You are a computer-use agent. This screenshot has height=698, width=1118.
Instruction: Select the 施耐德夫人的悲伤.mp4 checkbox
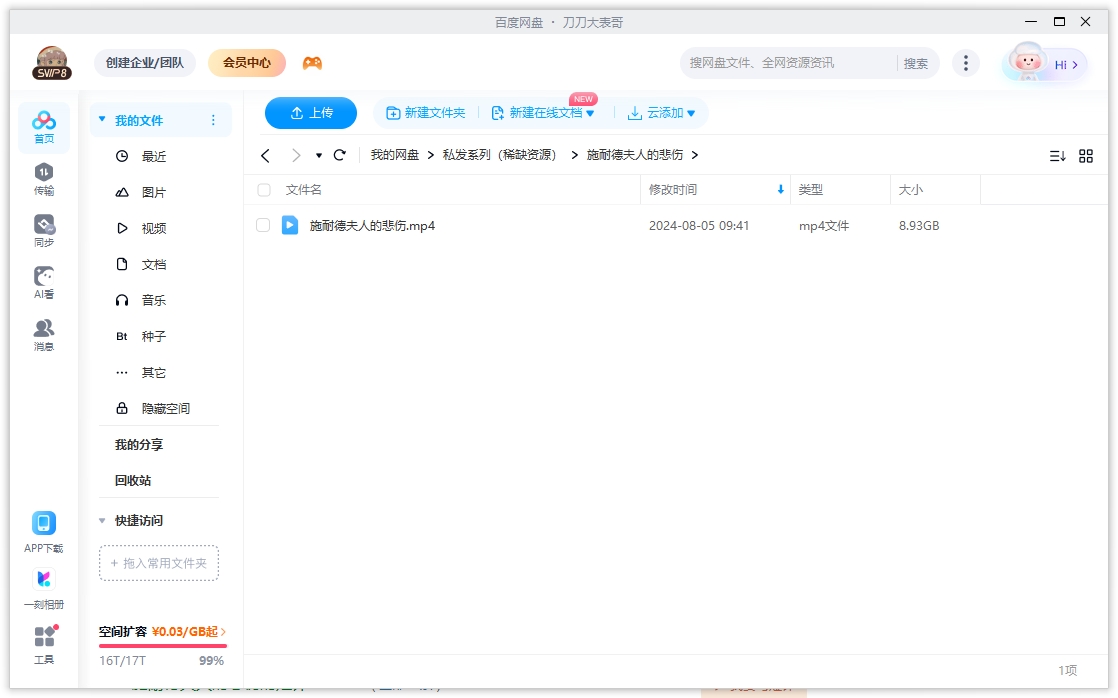point(265,225)
